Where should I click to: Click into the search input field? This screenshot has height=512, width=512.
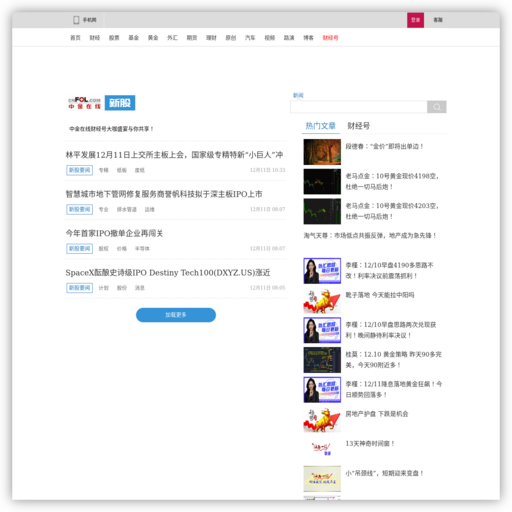coord(359,107)
